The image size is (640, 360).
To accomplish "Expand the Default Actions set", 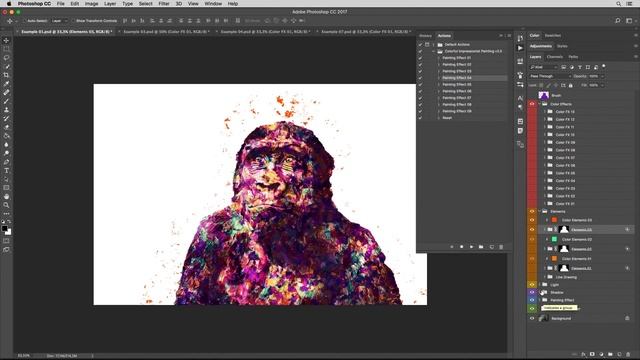I will pos(433,44).
